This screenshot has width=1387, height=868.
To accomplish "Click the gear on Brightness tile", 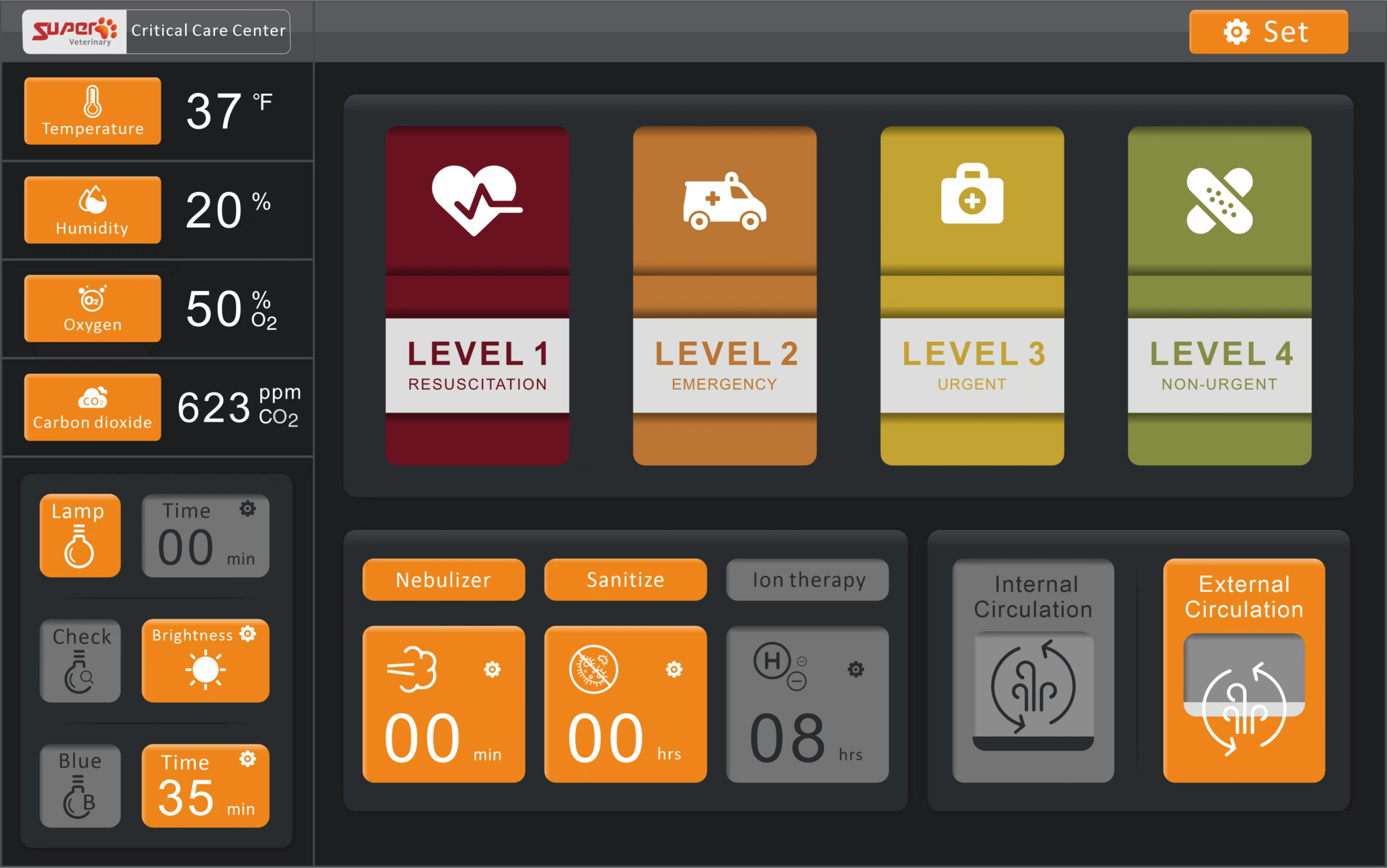I will (247, 633).
